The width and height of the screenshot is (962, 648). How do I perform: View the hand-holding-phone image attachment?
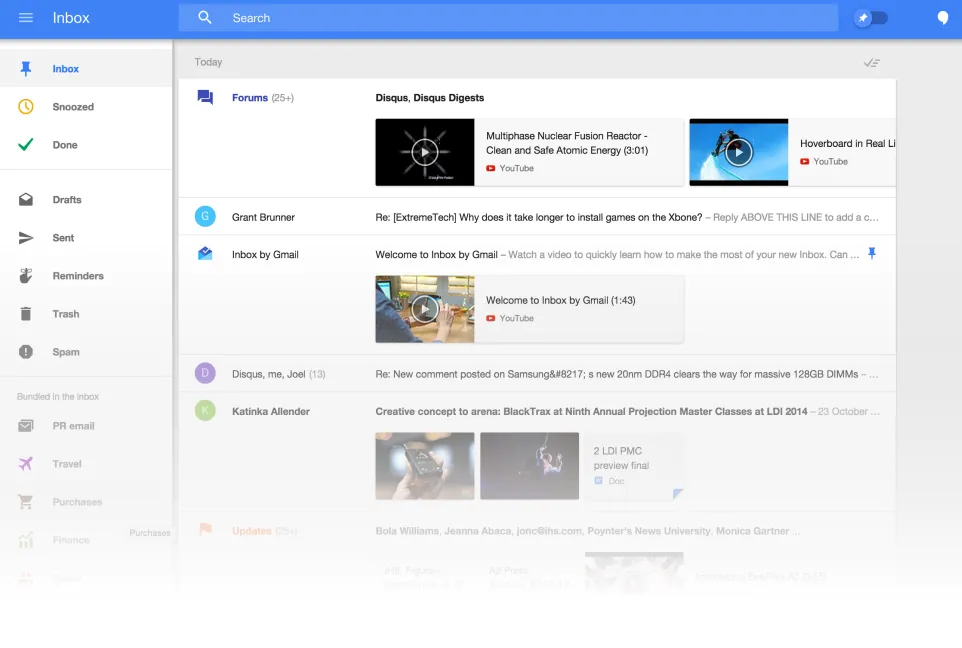[x=425, y=466]
